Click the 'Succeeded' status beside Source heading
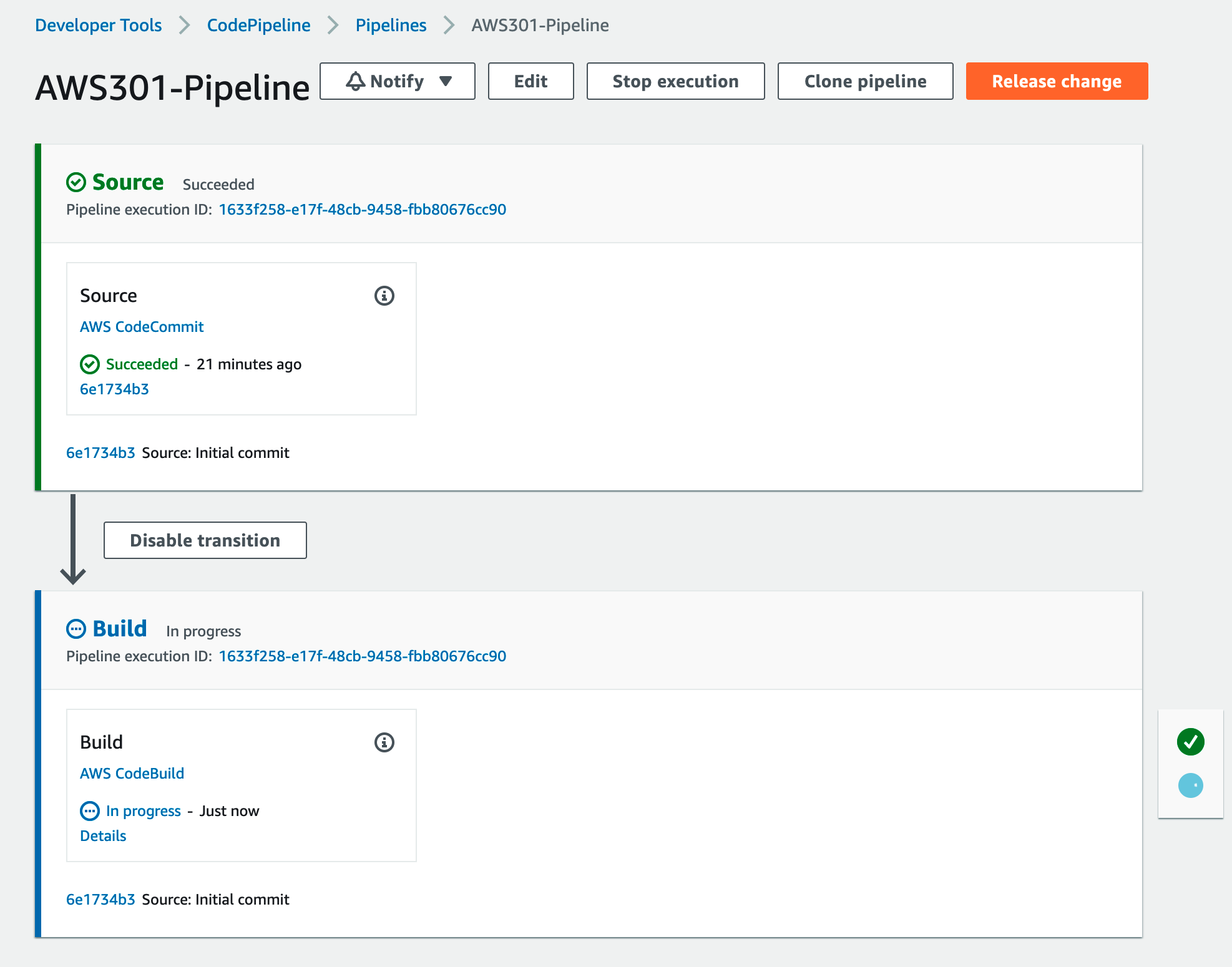Viewport: 1232px width, 967px height. 218,185
